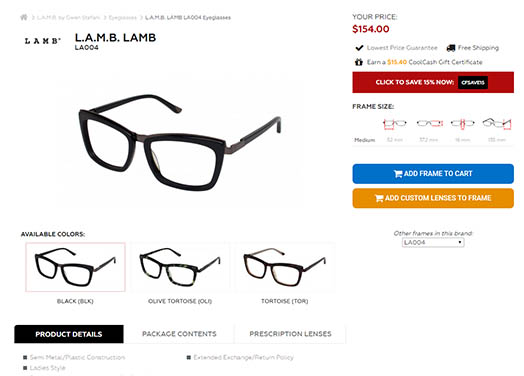Open the LA004 other frames dropdown
Screen dimensions: 524x376
[x=433, y=242]
